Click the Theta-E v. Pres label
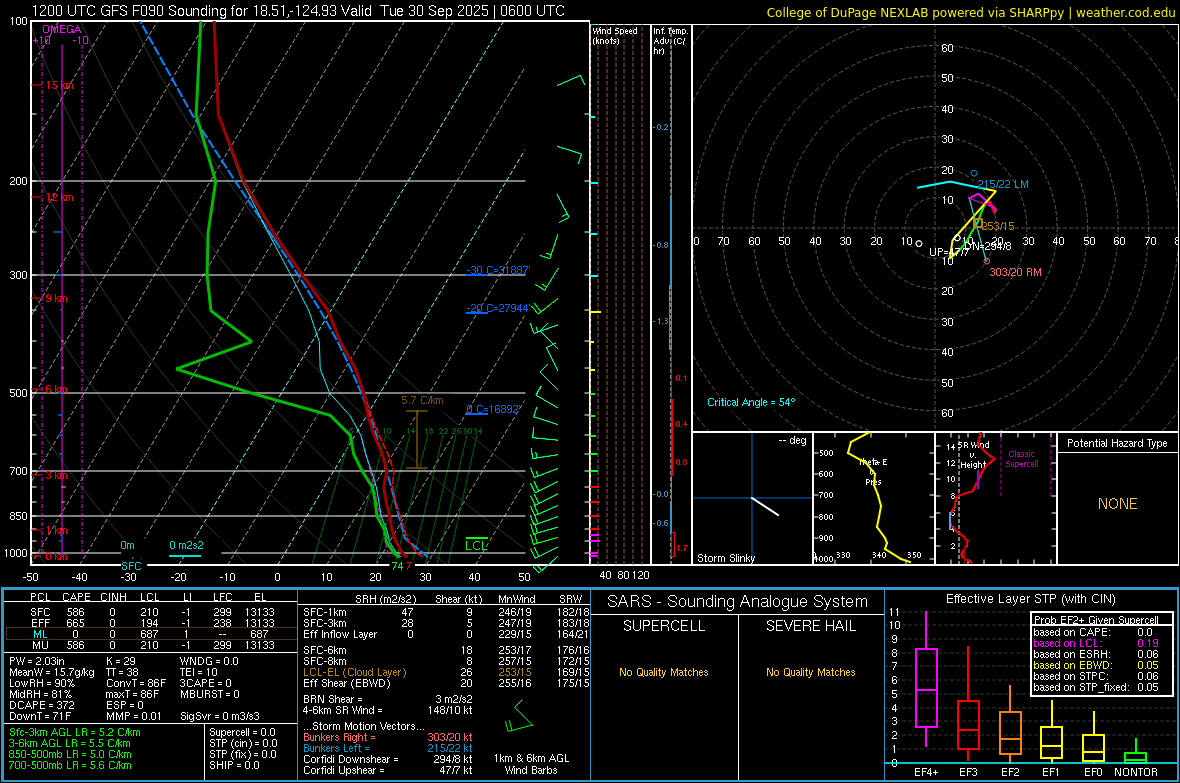1180x783 pixels. click(x=873, y=472)
